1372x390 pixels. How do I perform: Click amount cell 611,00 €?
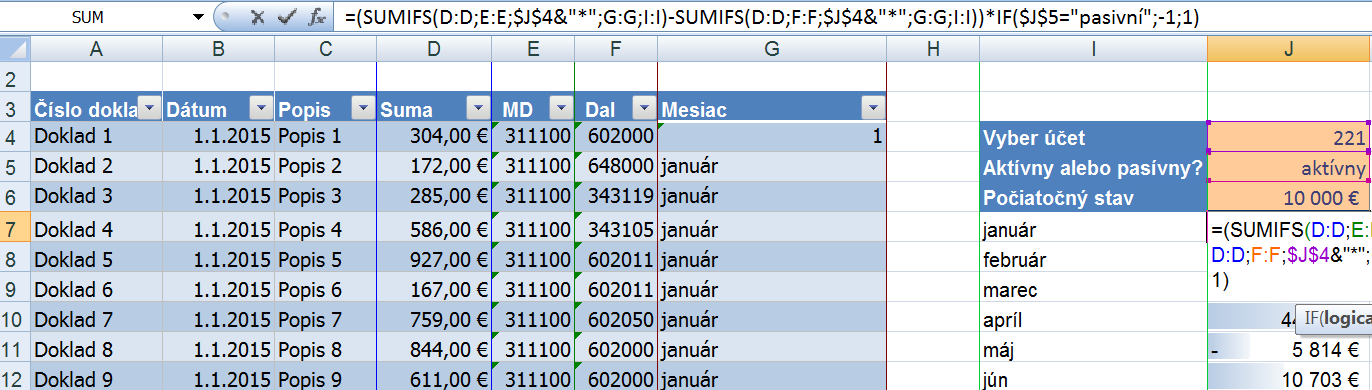pos(434,379)
